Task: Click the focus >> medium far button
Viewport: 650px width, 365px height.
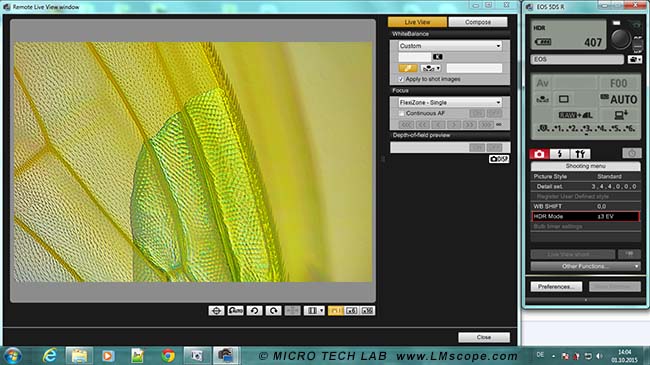Action: tap(470, 124)
